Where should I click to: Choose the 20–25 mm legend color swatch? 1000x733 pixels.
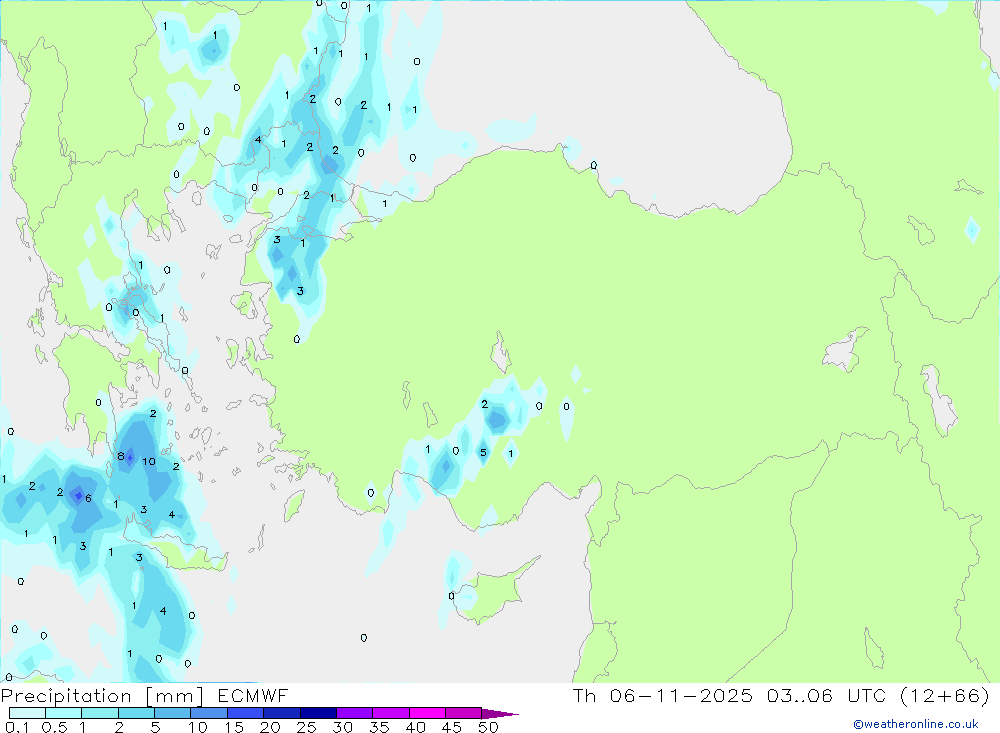[282, 713]
